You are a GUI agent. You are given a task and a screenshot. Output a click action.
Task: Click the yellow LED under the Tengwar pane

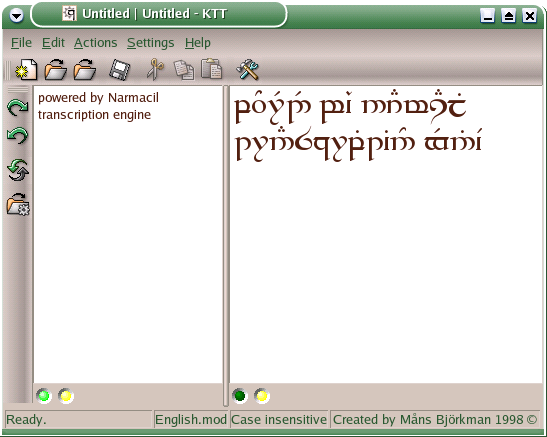pyautogui.click(x=262, y=396)
